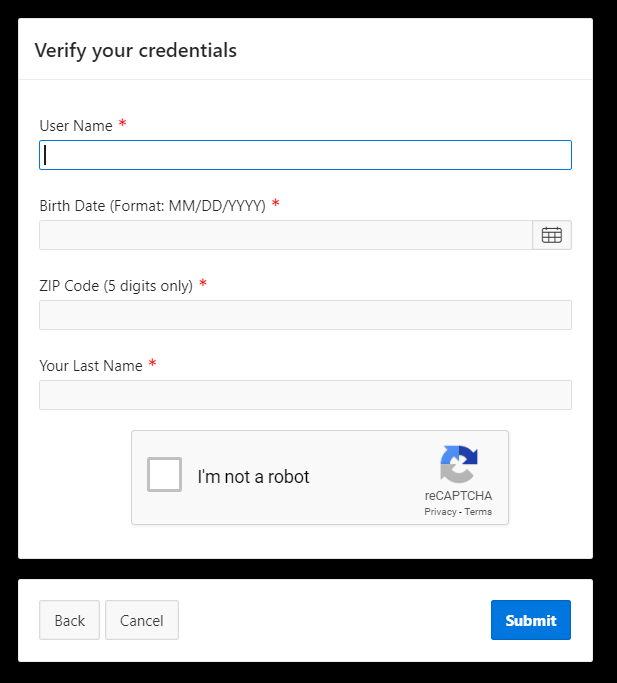The width and height of the screenshot is (617, 683).
Task: Click the Birth Date format label
Action: click(x=152, y=205)
